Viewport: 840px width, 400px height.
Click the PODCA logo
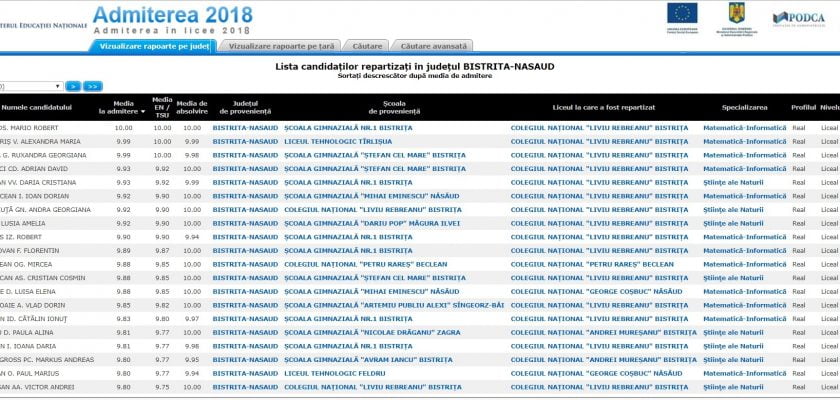pyautogui.click(x=798, y=17)
